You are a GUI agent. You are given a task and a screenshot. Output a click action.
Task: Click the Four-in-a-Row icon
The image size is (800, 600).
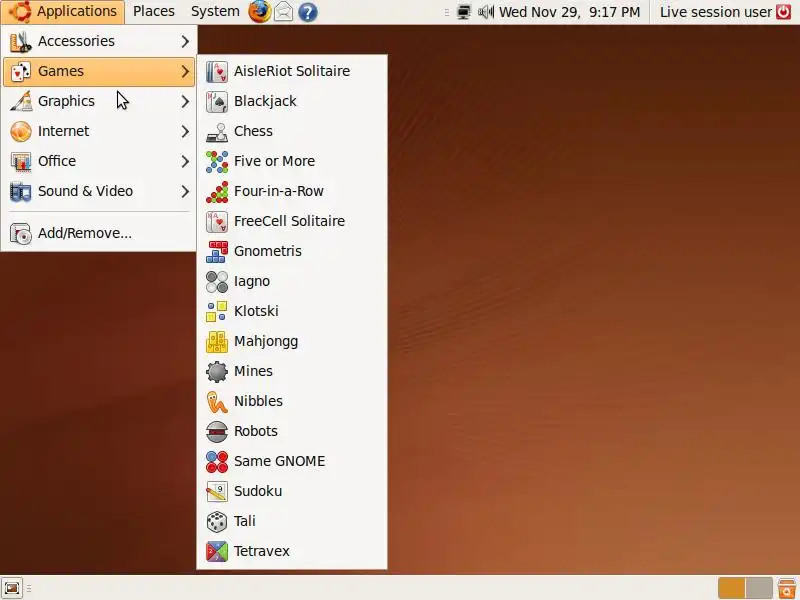point(217,191)
